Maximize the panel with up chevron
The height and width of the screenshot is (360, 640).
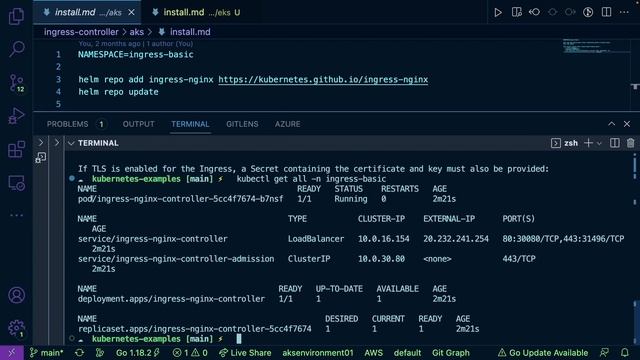pyautogui.click(x=611, y=124)
